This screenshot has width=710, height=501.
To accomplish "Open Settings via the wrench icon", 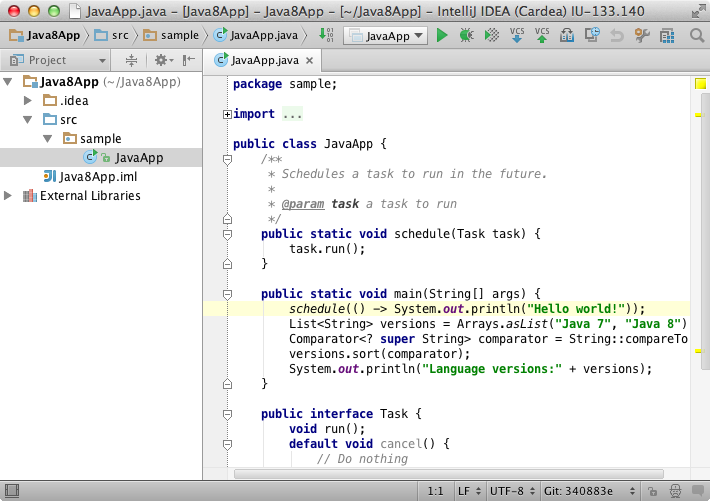I will pos(641,36).
